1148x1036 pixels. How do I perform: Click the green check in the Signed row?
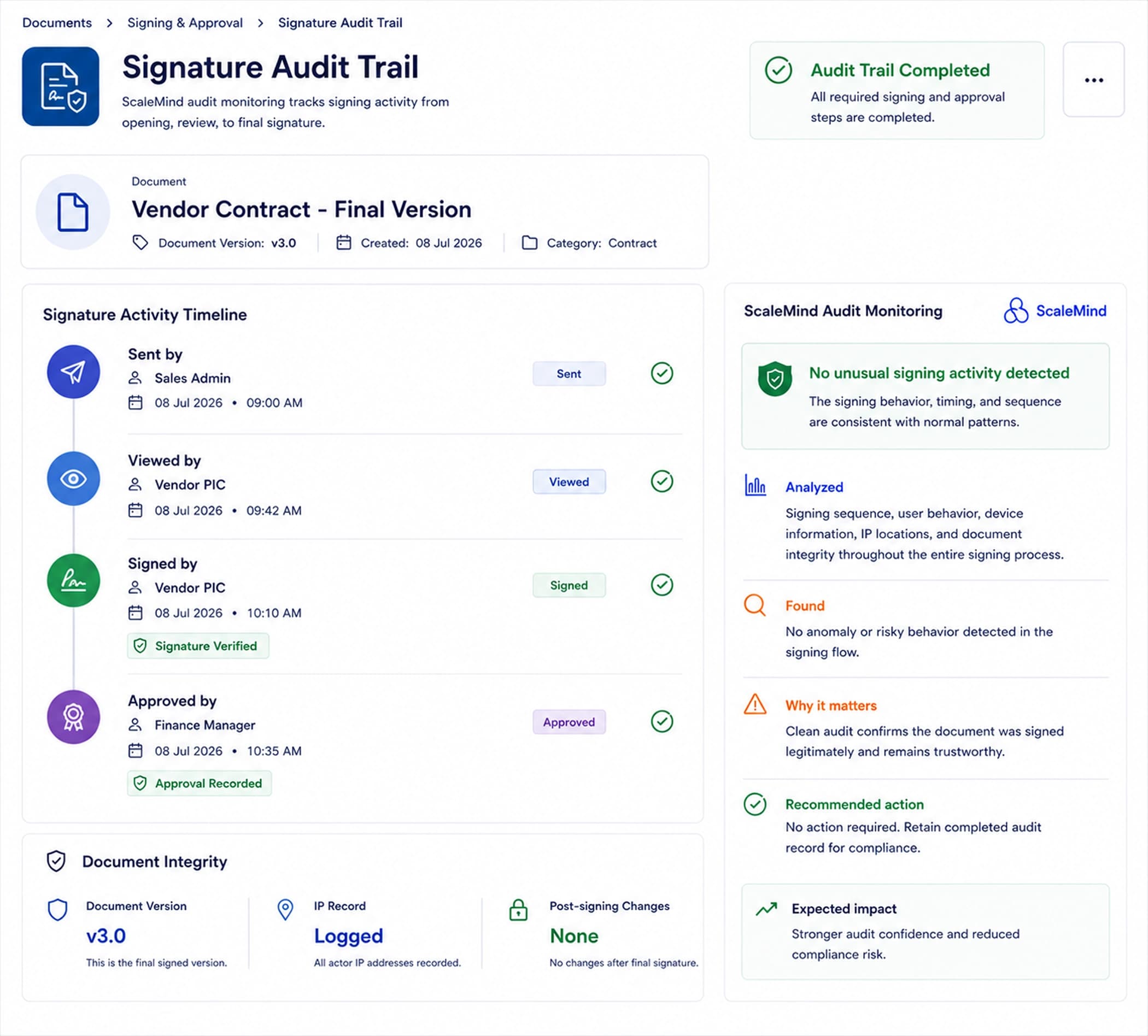pyautogui.click(x=661, y=585)
